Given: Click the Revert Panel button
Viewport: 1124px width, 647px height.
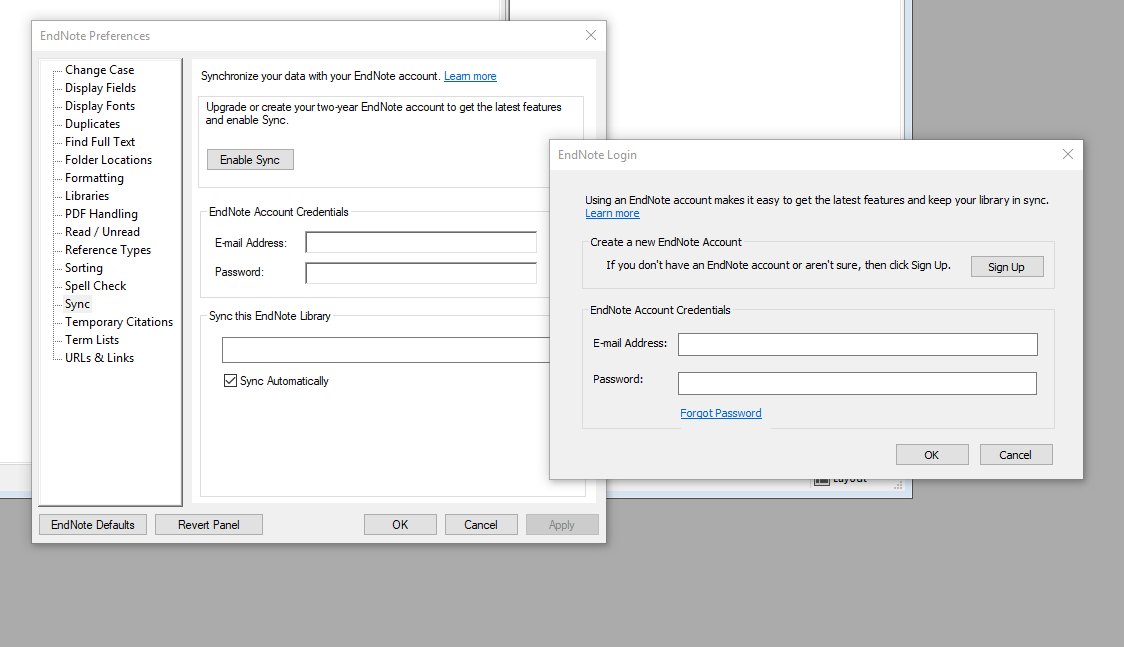Looking at the screenshot, I should point(209,525).
